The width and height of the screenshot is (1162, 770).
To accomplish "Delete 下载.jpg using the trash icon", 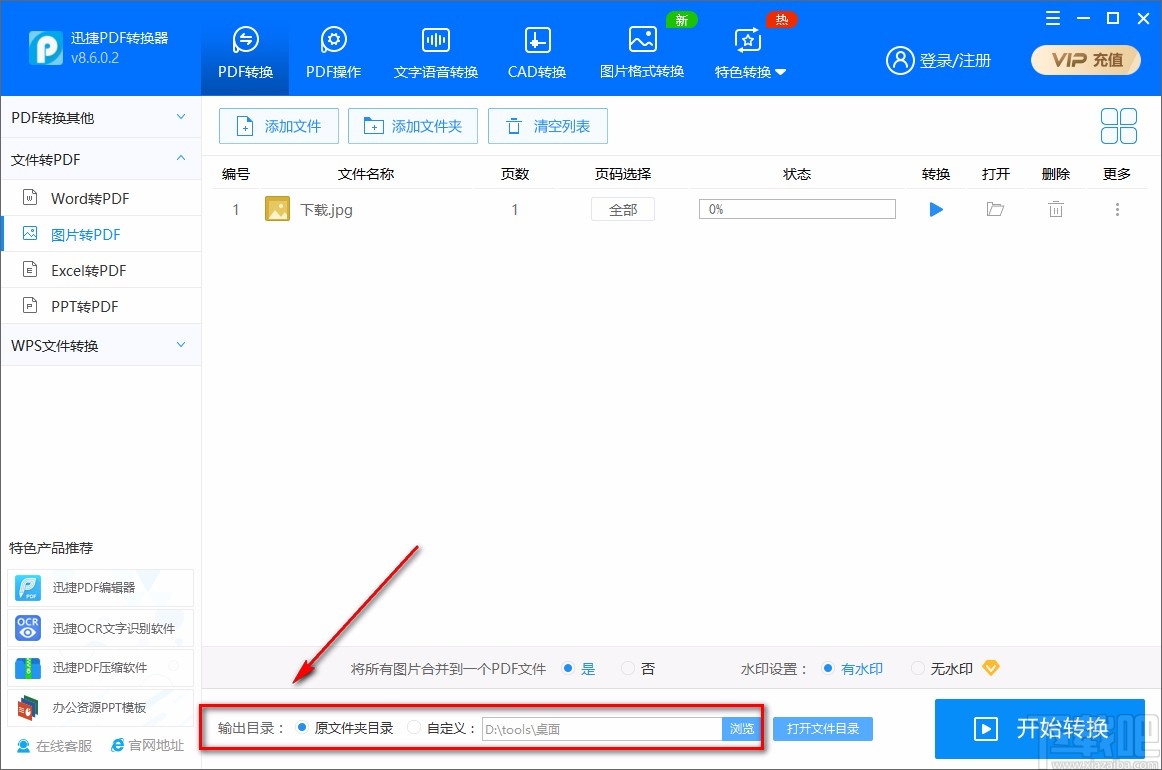I will point(1055,209).
